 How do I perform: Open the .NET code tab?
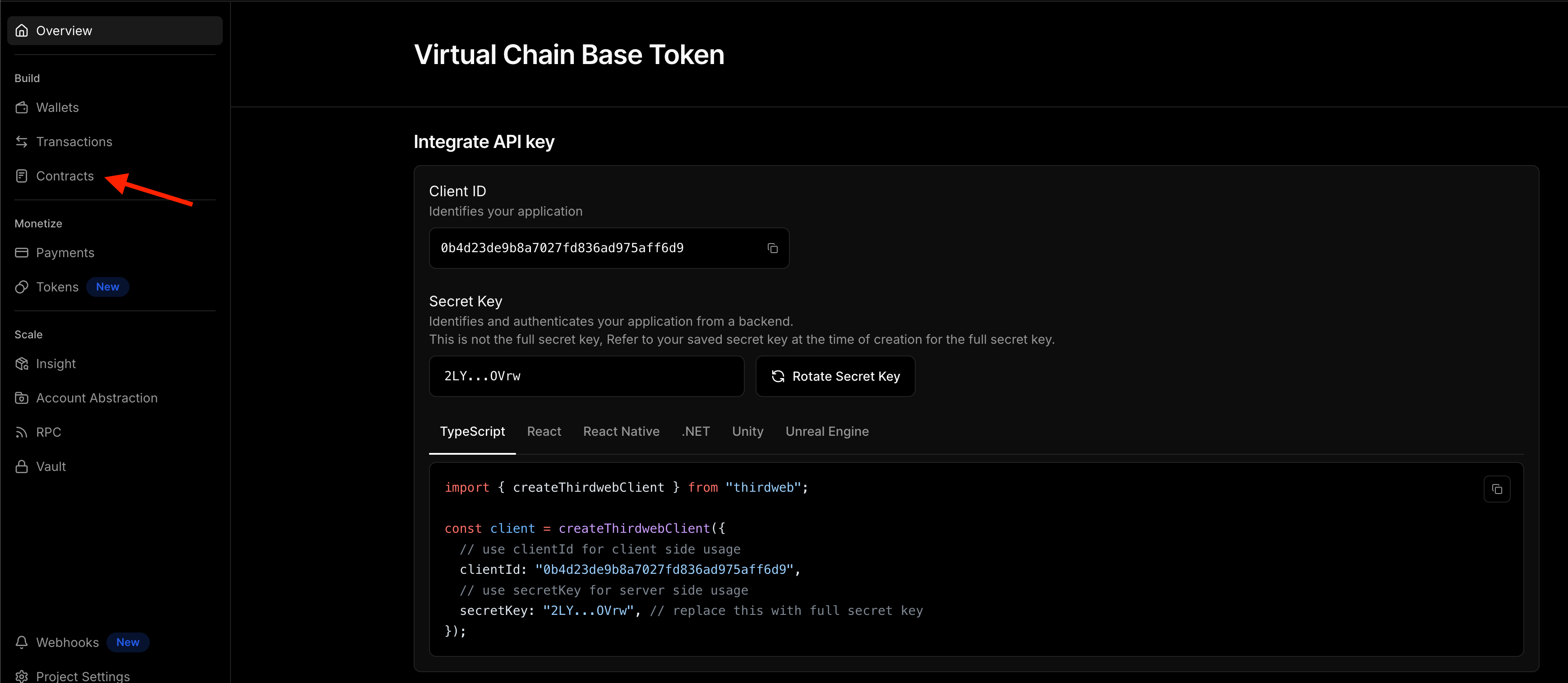(x=696, y=431)
